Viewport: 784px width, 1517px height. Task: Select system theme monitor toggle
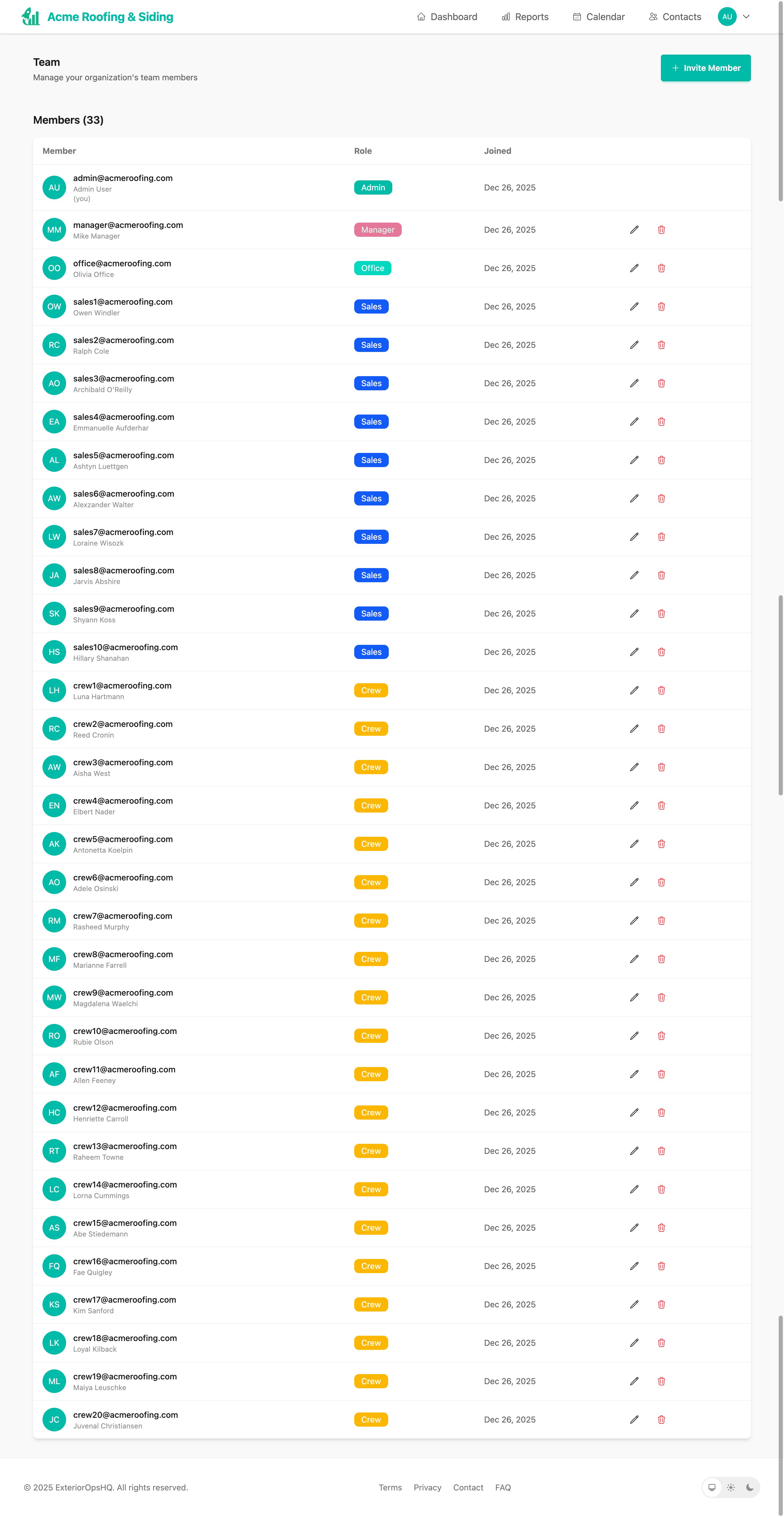pyautogui.click(x=712, y=1487)
